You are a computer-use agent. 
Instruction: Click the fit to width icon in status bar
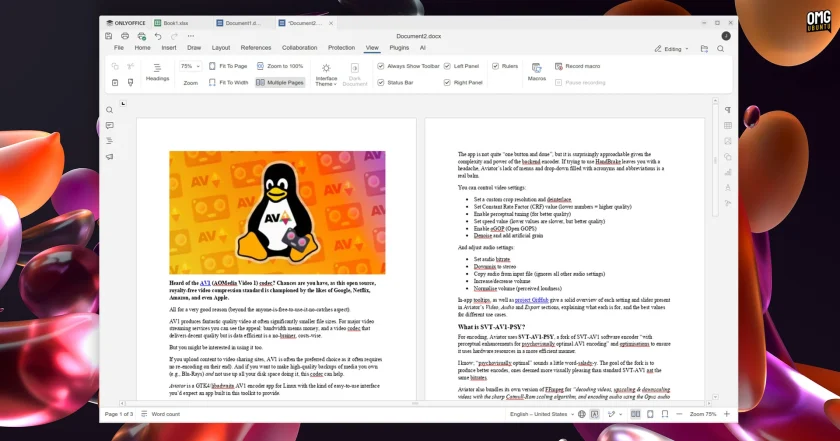coord(665,414)
